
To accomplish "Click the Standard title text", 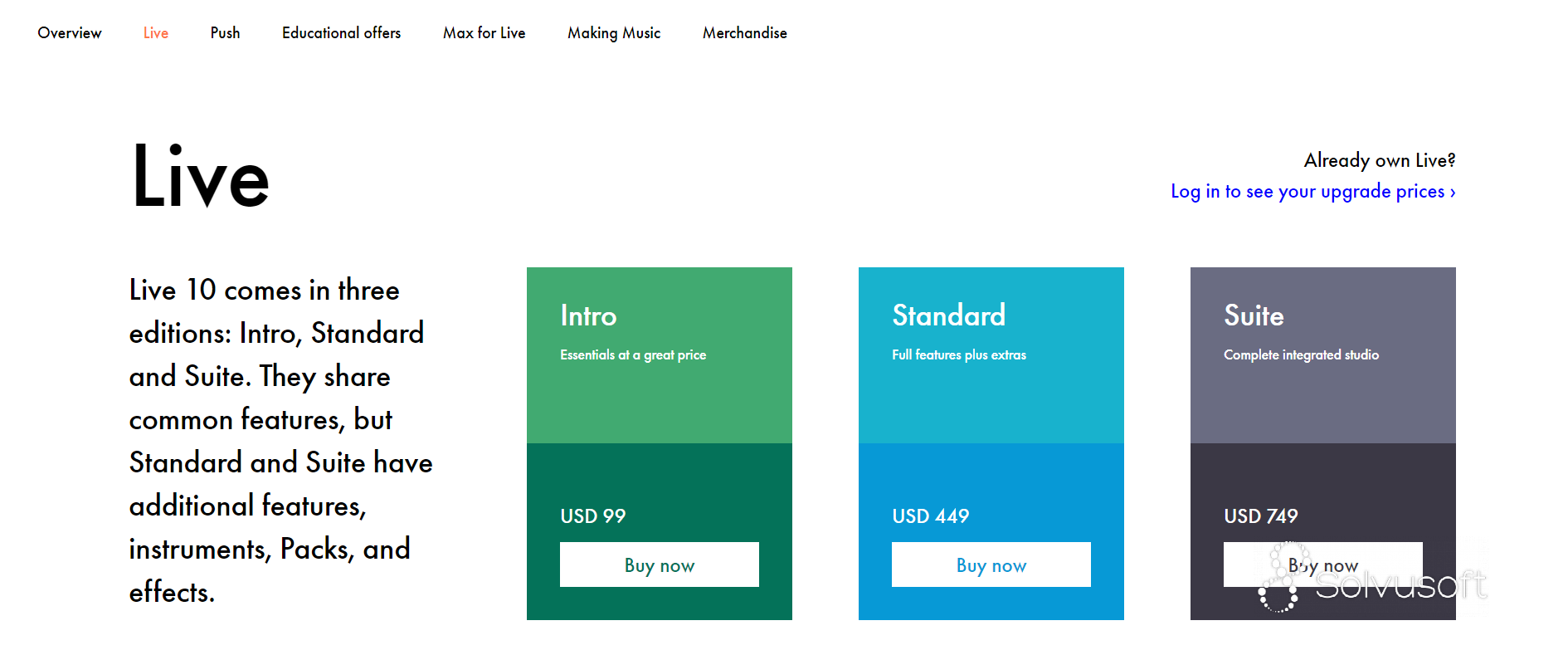I will pyautogui.click(x=948, y=315).
